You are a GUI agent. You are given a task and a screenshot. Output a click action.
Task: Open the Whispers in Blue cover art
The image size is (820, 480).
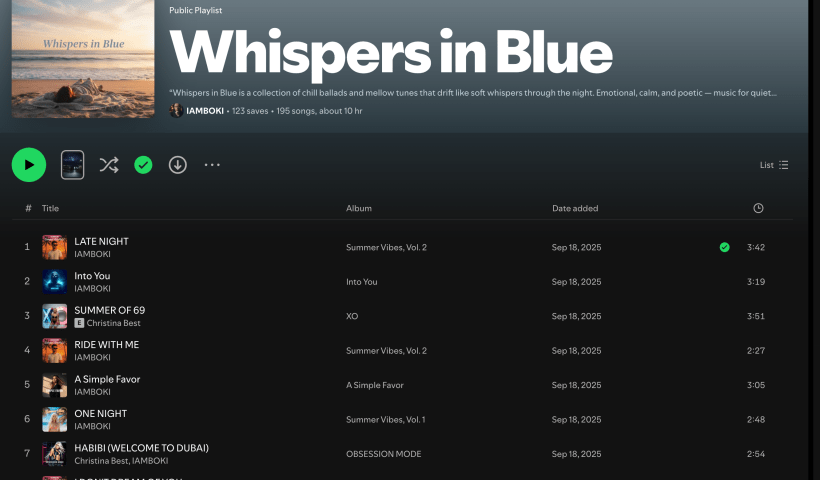point(82,60)
